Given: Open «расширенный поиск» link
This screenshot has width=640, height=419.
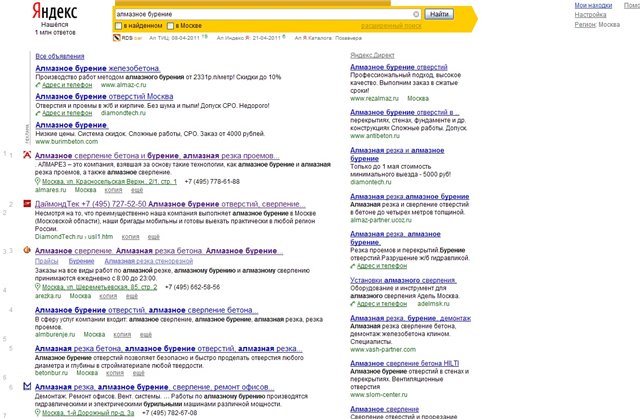Looking at the screenshot, I should click(391, 26).
